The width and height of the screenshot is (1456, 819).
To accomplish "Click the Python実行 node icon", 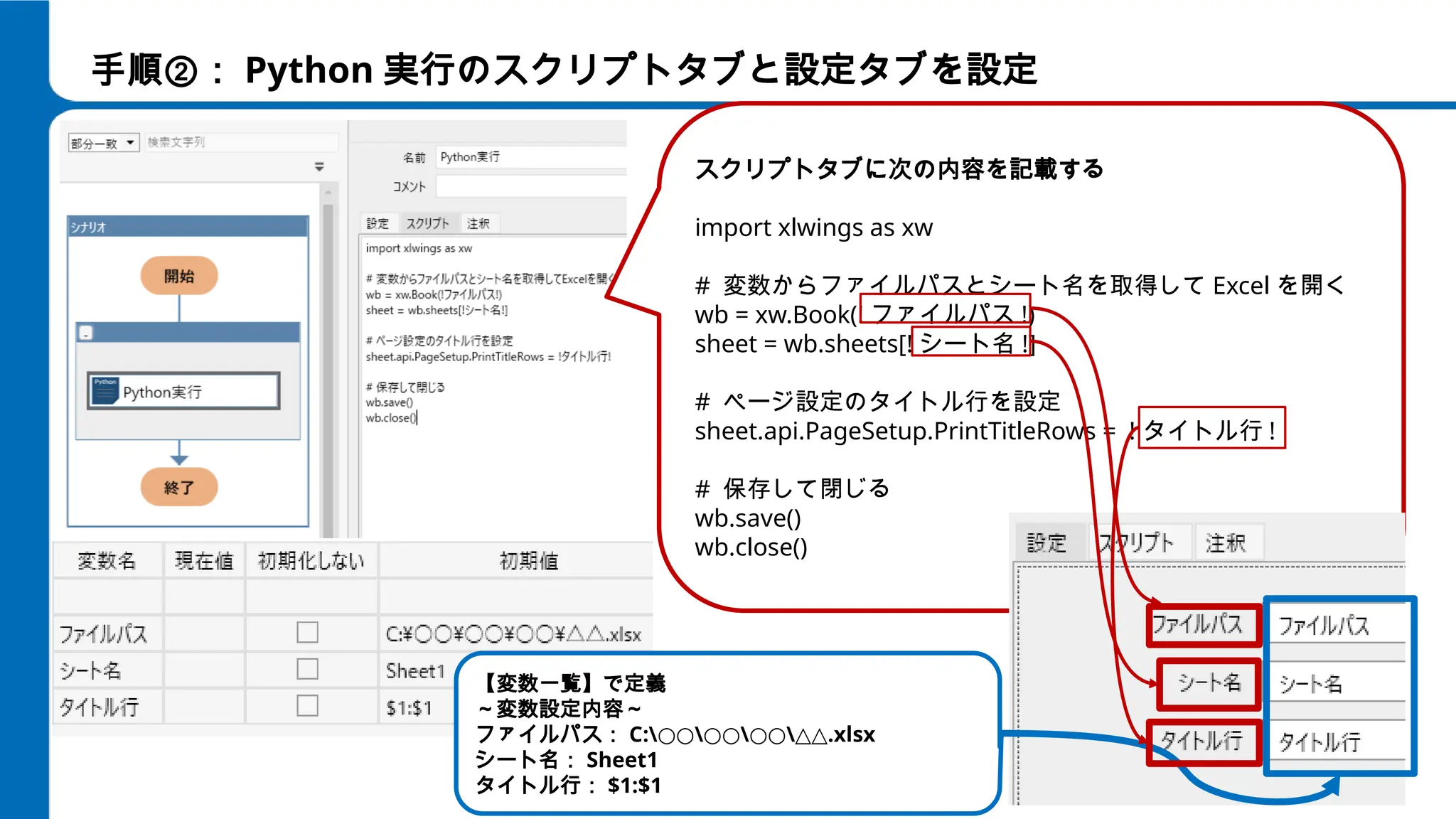I will pos(105,391).
